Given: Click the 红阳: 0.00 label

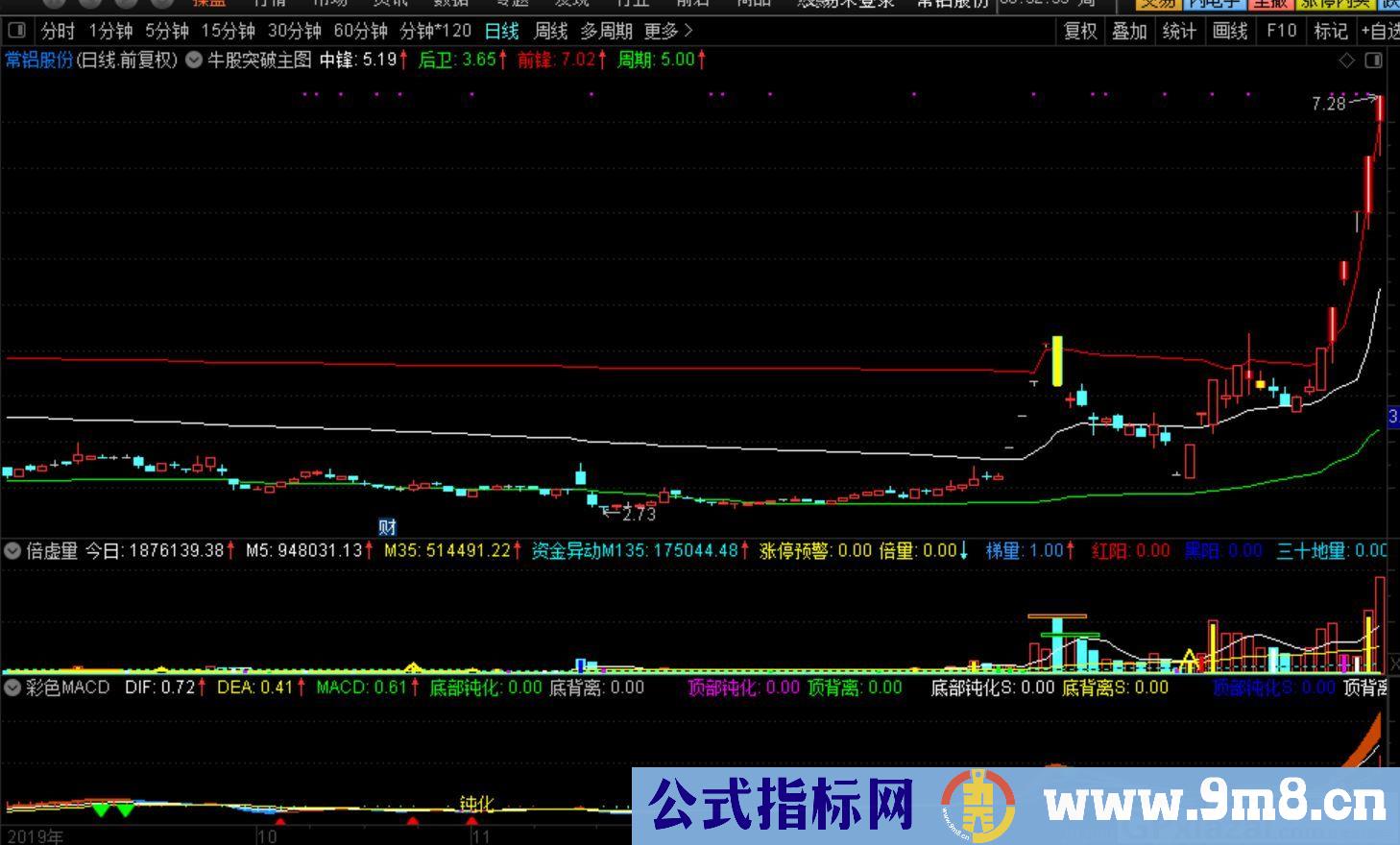Looking at the screenshot, I should [1131, 551].
